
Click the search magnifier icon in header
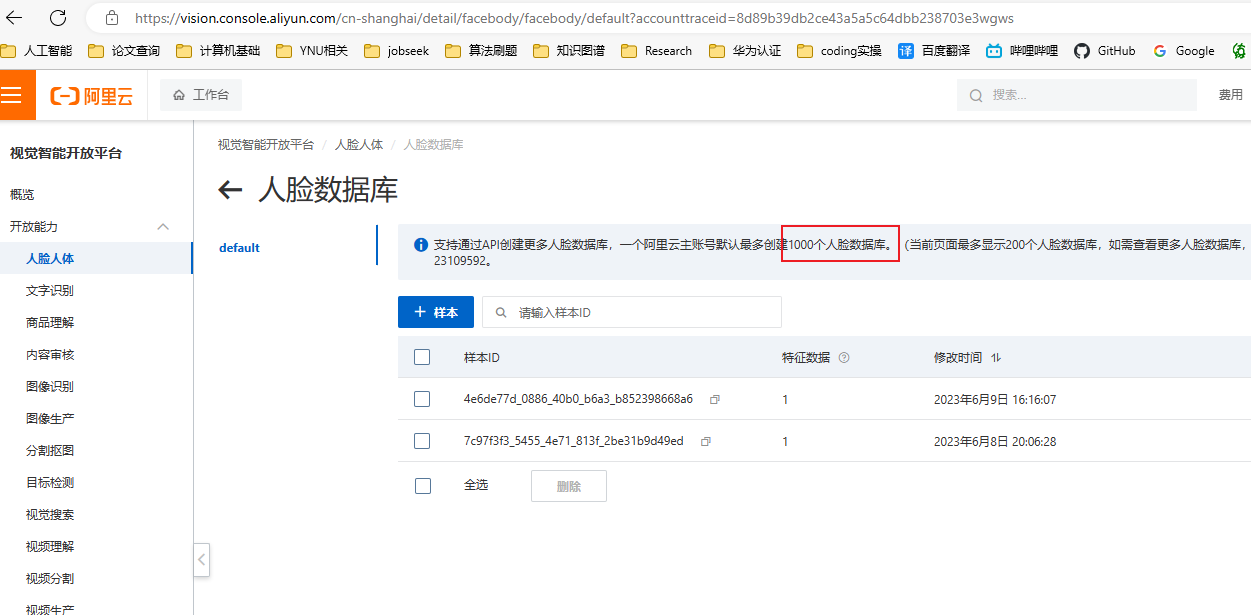(x=976, y=95)
